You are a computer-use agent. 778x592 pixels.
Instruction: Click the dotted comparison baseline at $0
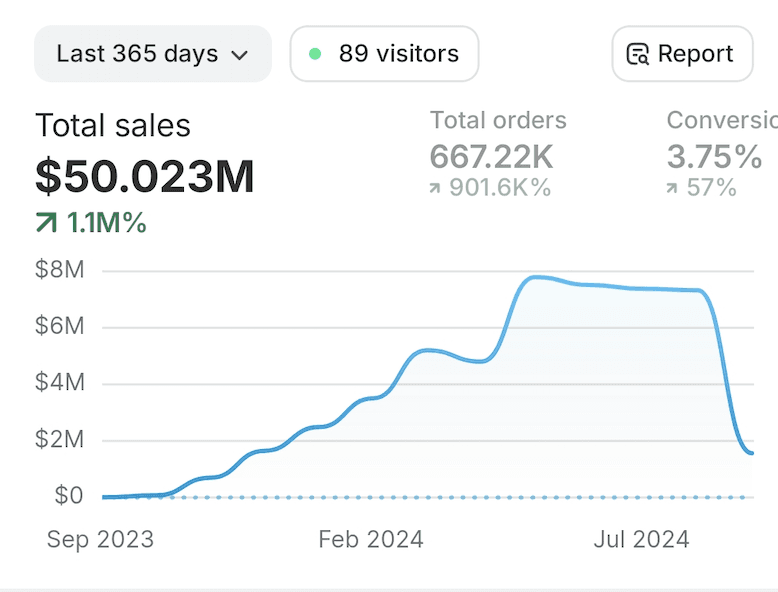(428, 497)
